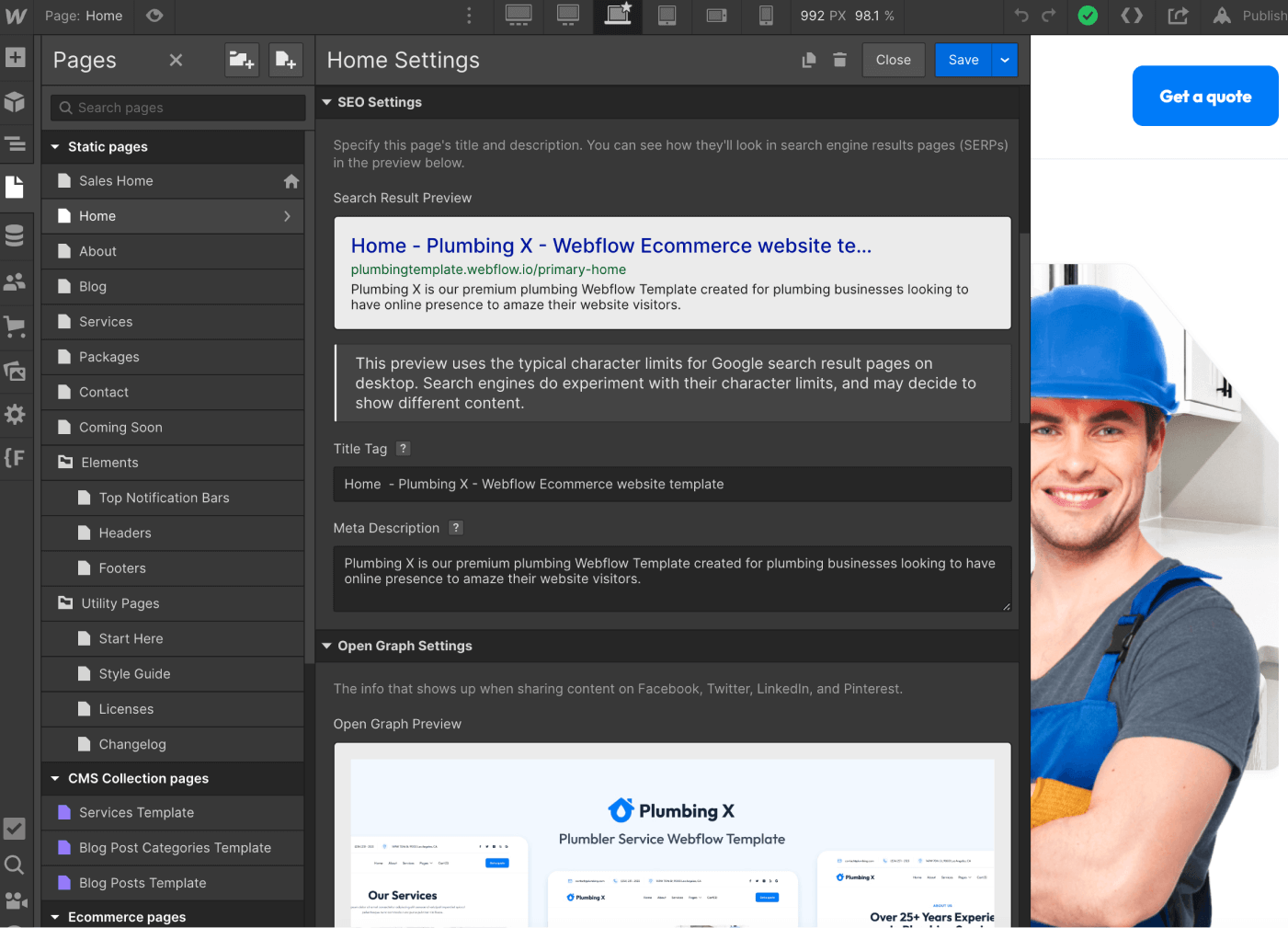This screenshot has width=1288, height=928.
Task: Open the Save button dropdown arrow
Action: coord(1004,60)
